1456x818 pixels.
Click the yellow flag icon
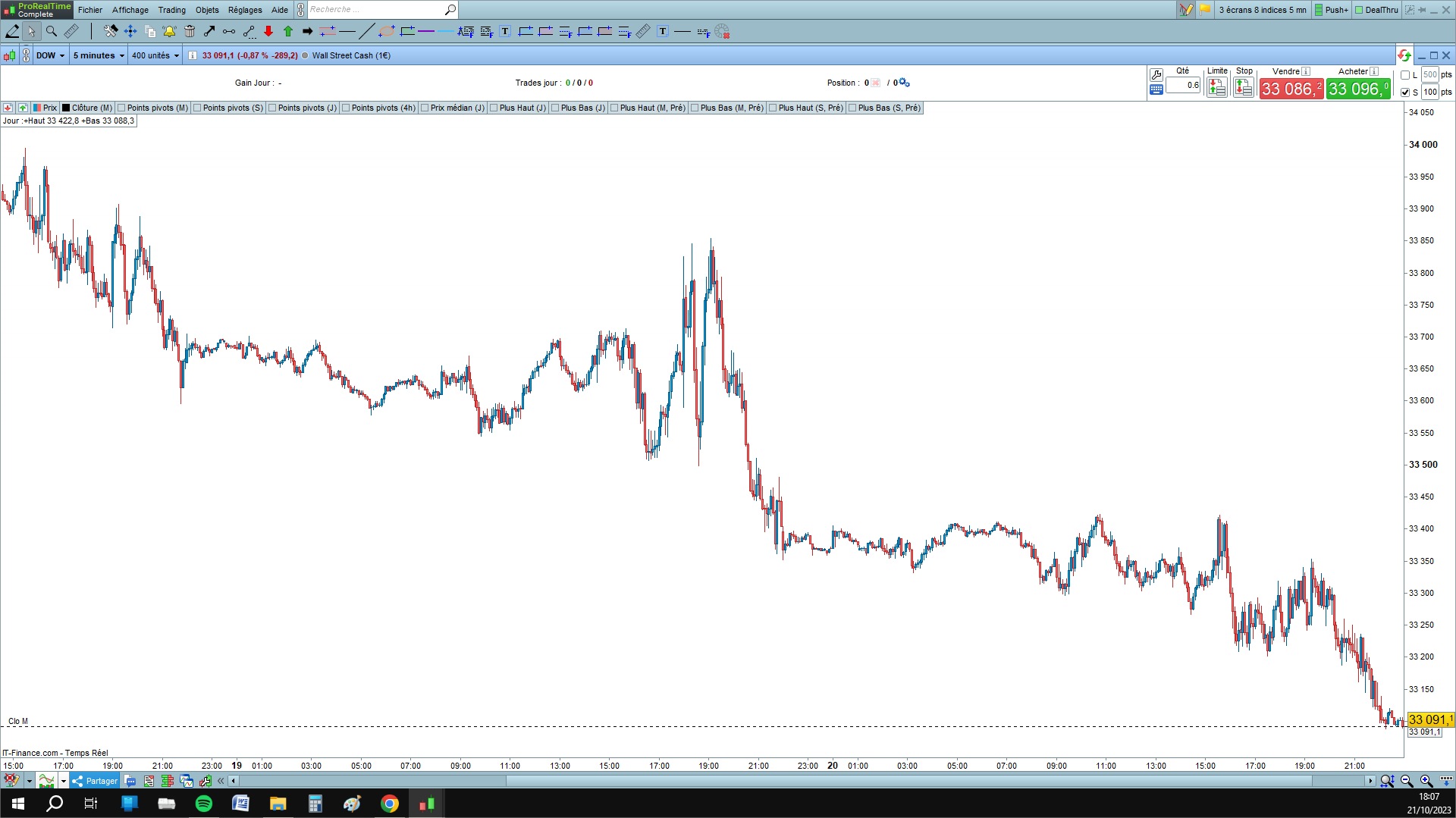point(1205,10)
